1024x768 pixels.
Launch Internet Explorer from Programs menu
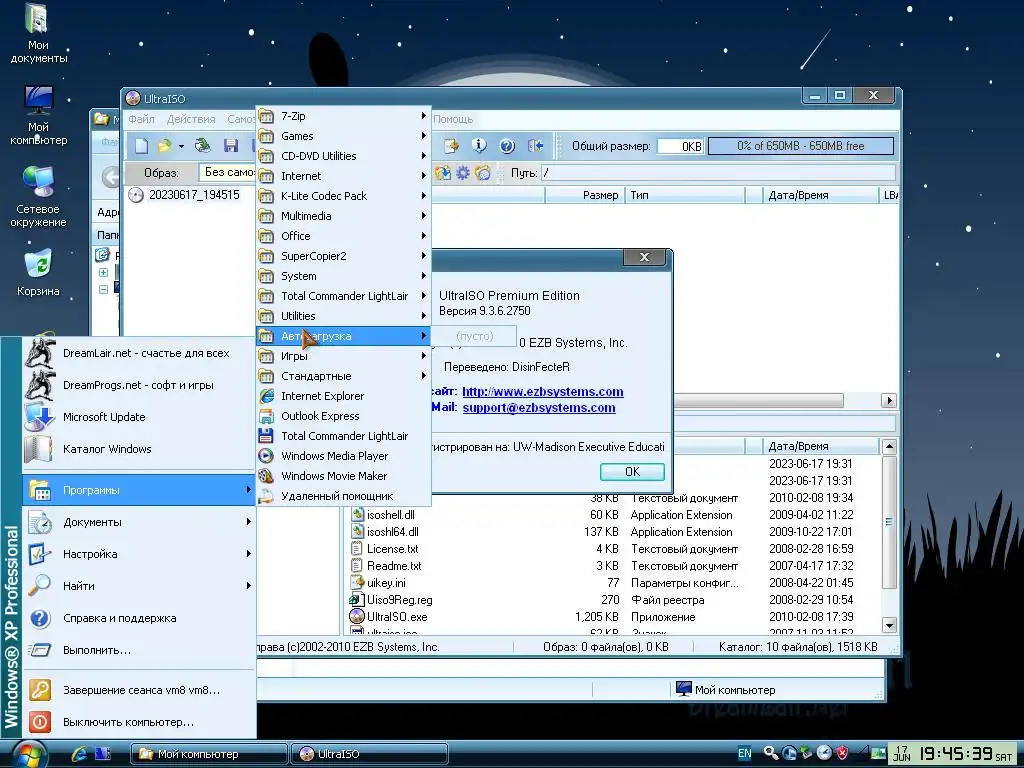[343, 396]
